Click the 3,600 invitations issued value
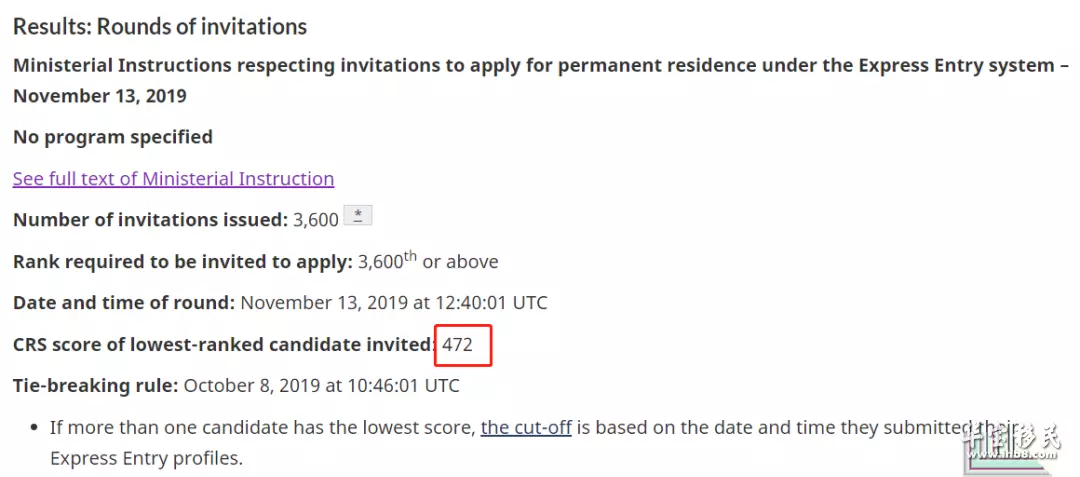The width and height of the screenshot is (1080, 477). (316, 220)
